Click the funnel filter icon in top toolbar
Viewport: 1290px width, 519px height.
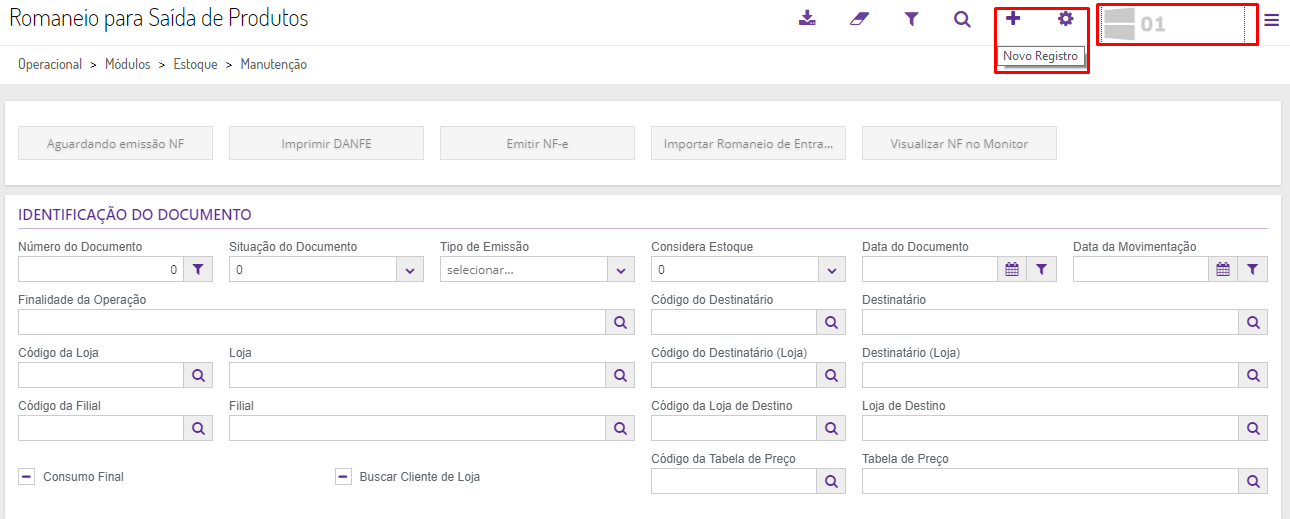click(911, 19)
